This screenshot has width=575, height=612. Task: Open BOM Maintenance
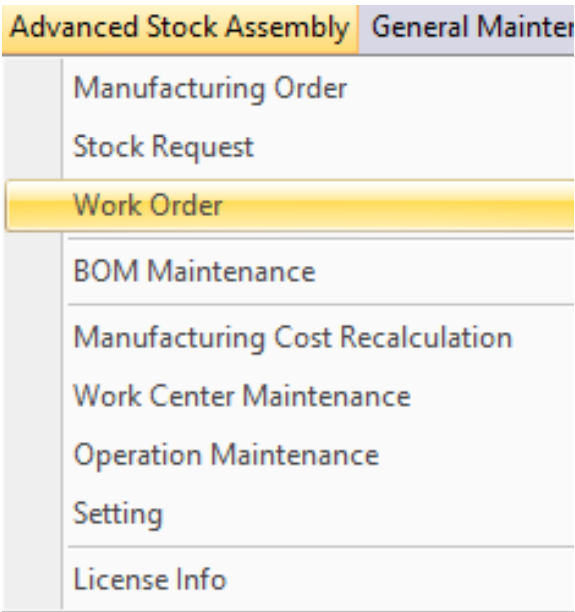pos(290,271)
